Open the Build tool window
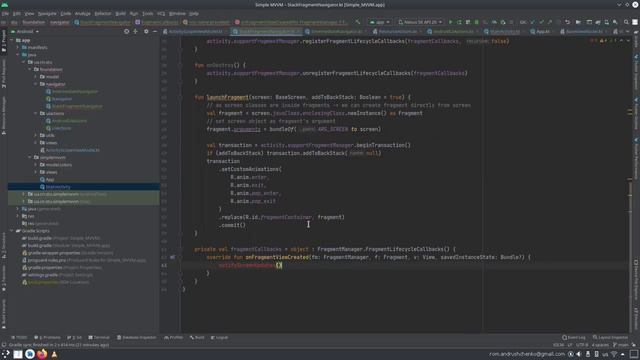Viewport: 640px width, 360px height. [x=197, y=338]
